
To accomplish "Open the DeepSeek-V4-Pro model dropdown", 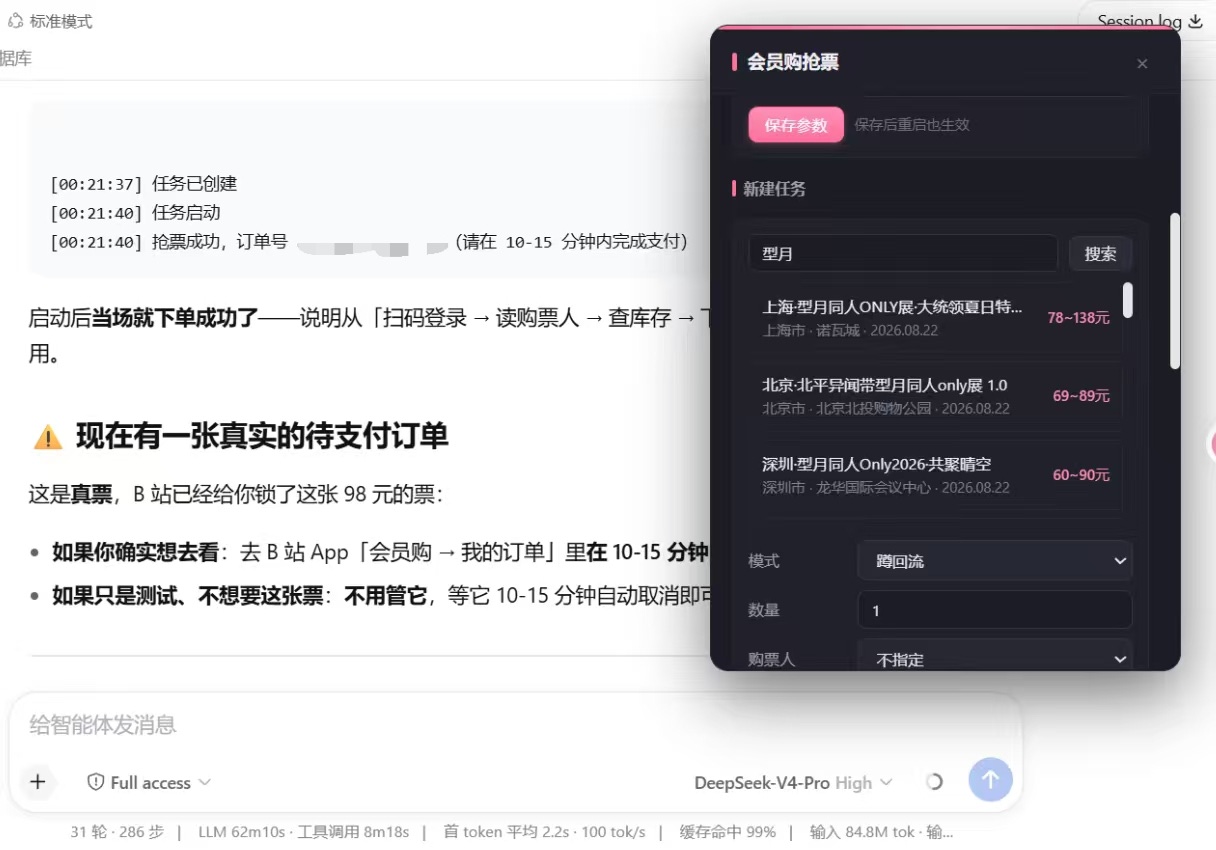I will pos(793,783).
